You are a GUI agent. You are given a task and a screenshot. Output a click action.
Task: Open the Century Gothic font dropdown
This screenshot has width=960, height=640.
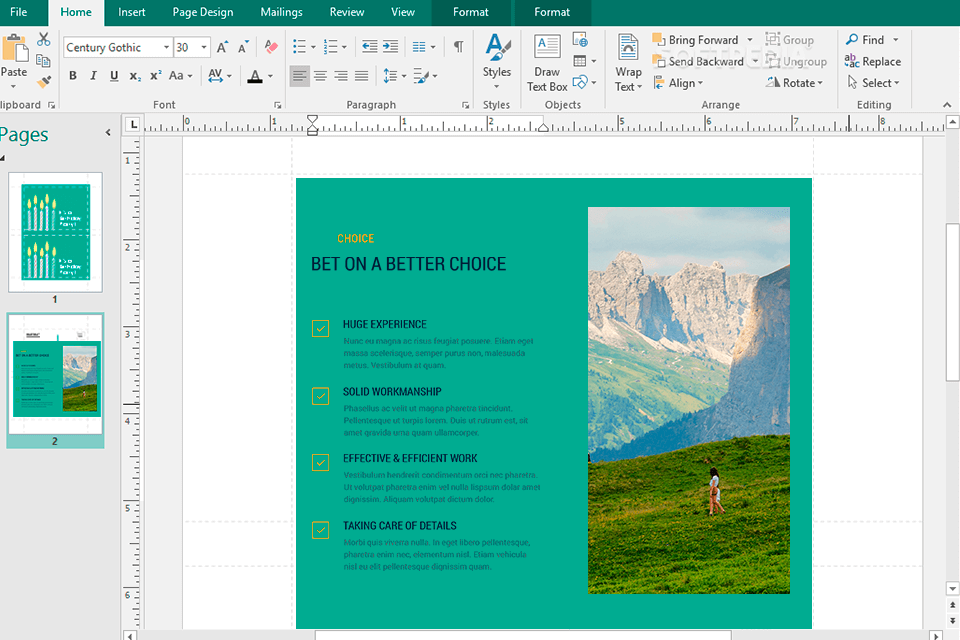164,47
